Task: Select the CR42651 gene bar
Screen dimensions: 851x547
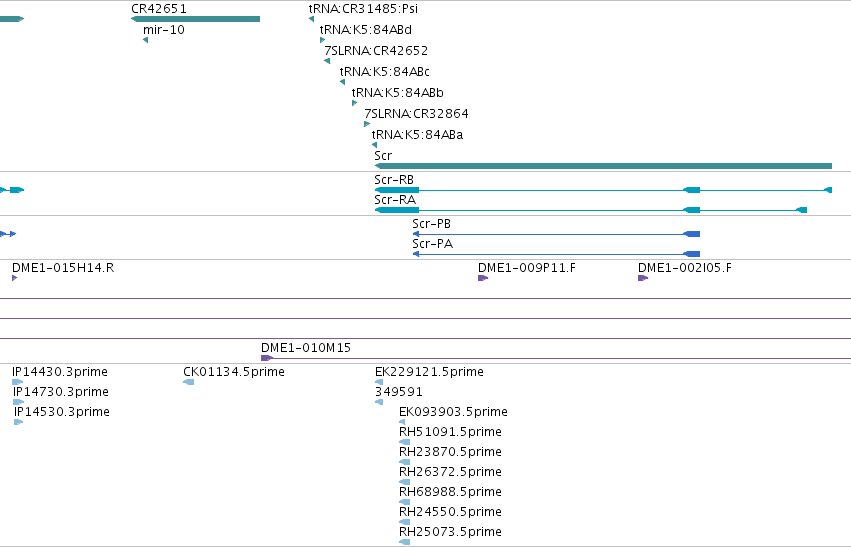Action: (x=195, y=19)
